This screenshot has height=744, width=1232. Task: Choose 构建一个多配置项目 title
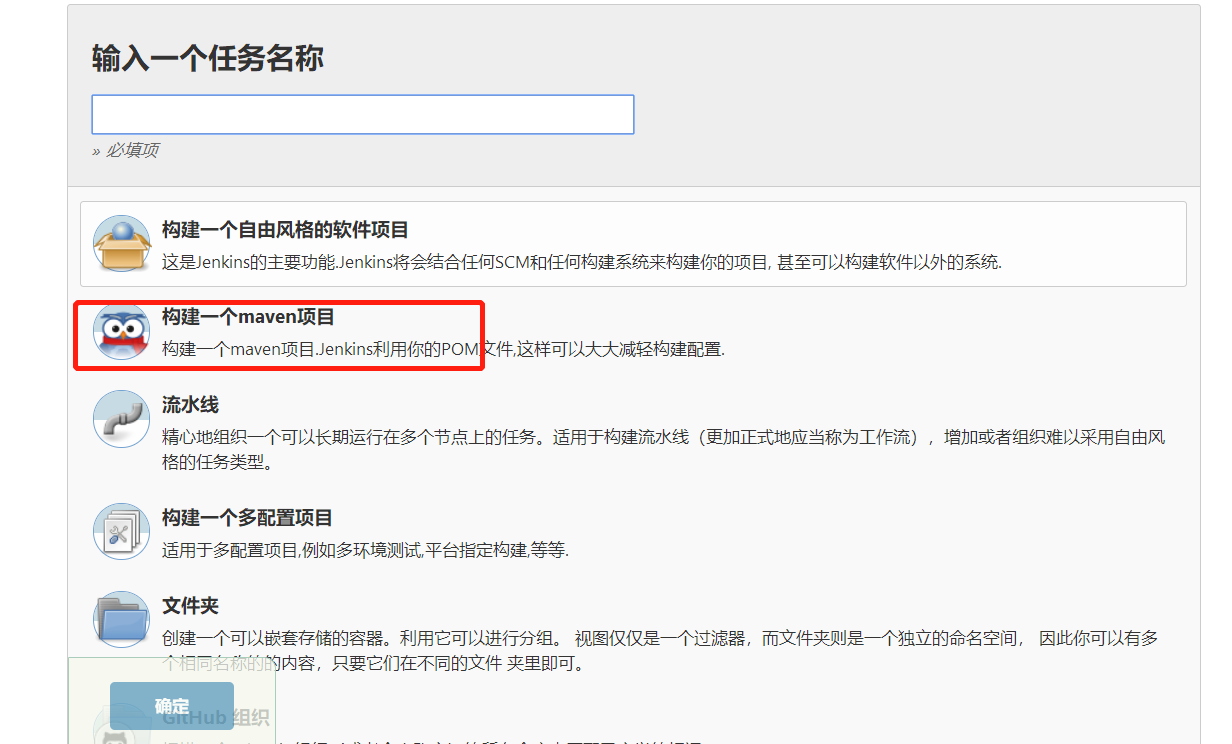(247, 518)
